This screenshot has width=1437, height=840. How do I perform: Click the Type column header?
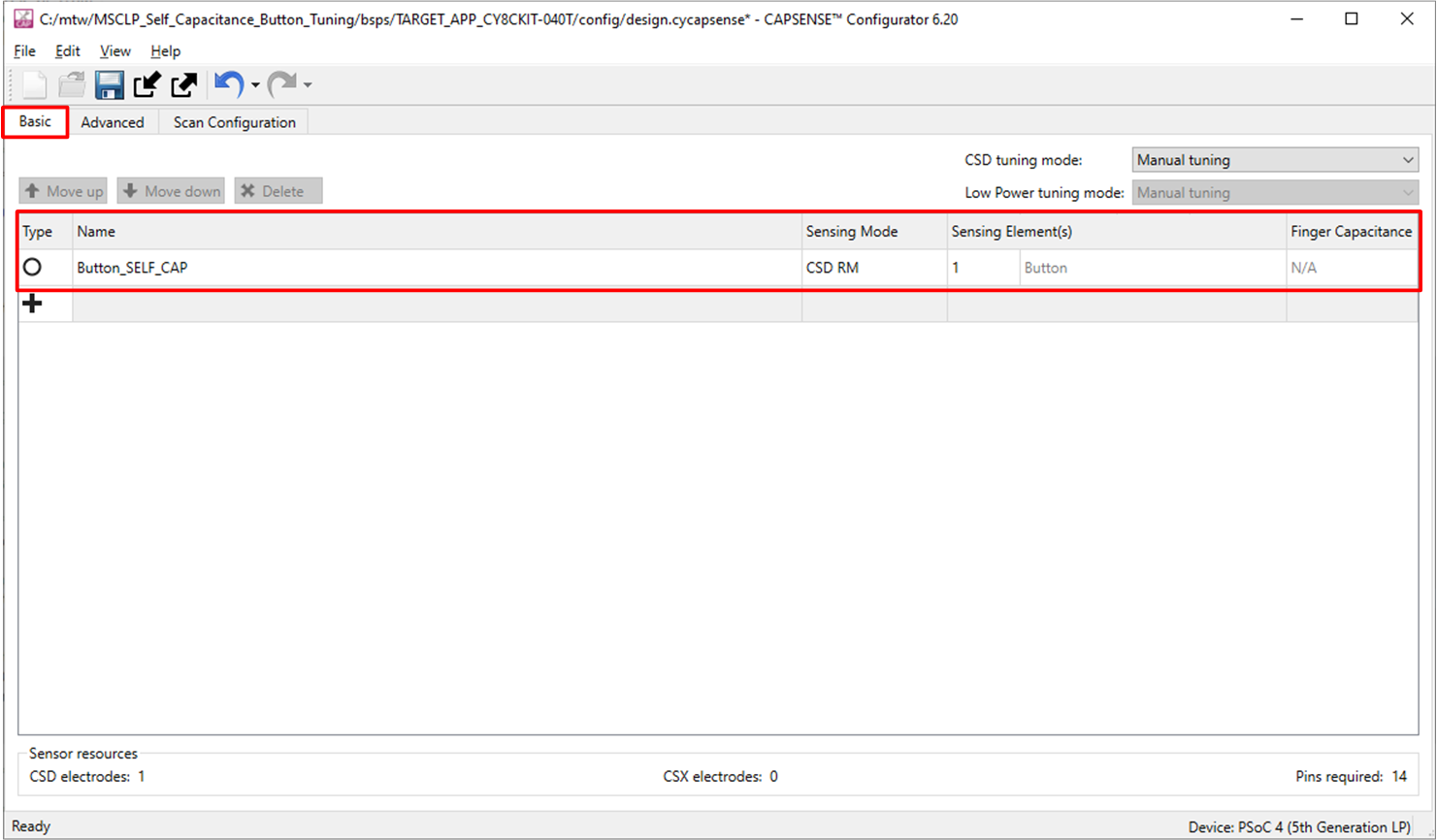tap(45, 232)
